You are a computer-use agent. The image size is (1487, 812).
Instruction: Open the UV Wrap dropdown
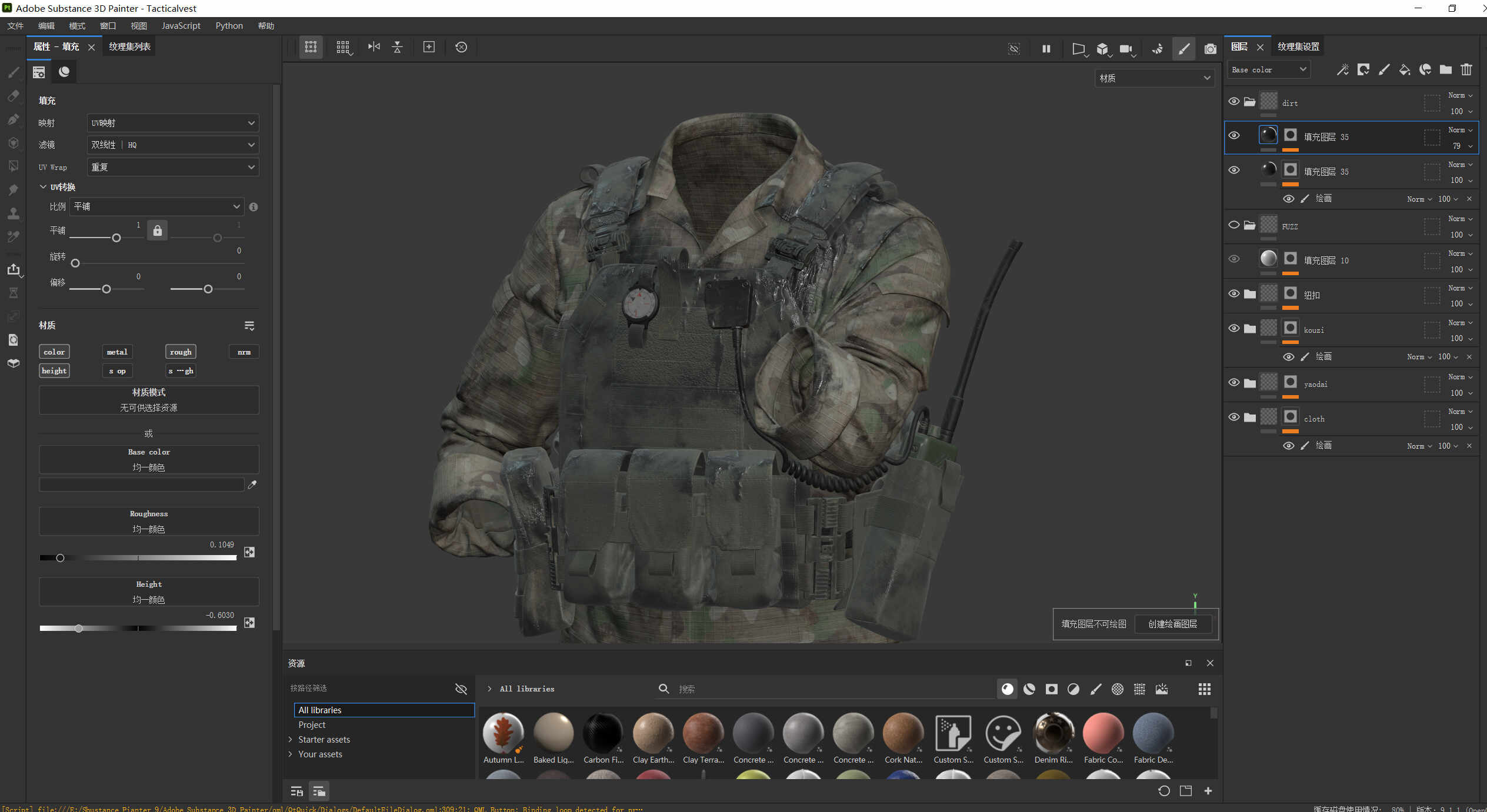(173, 167)
